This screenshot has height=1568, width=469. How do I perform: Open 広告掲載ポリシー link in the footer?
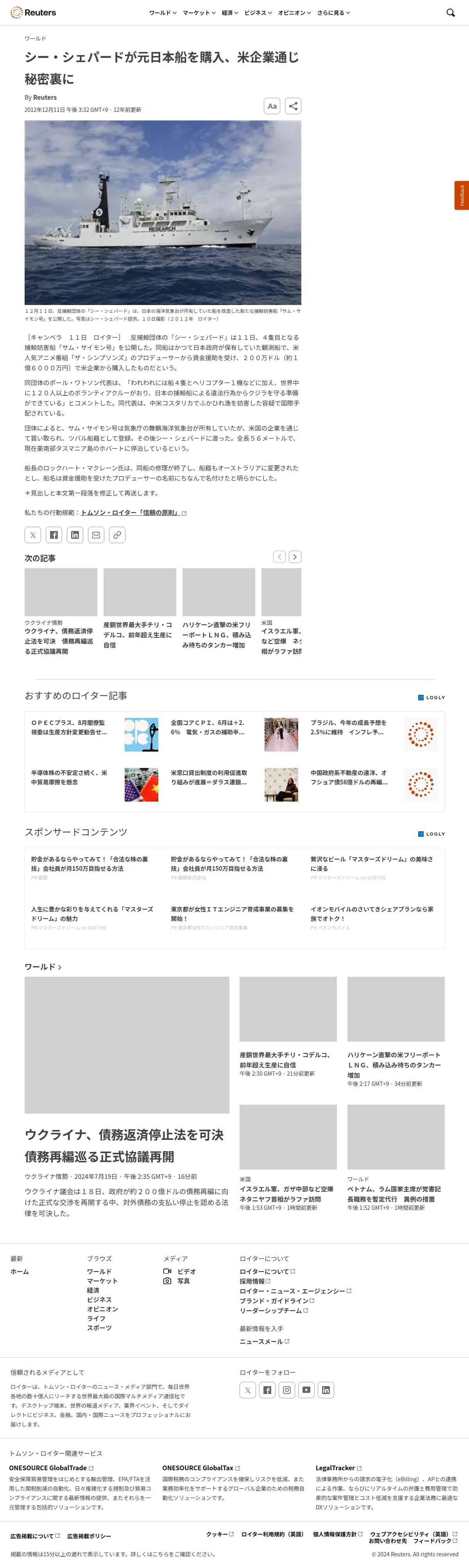(89, 1536)
